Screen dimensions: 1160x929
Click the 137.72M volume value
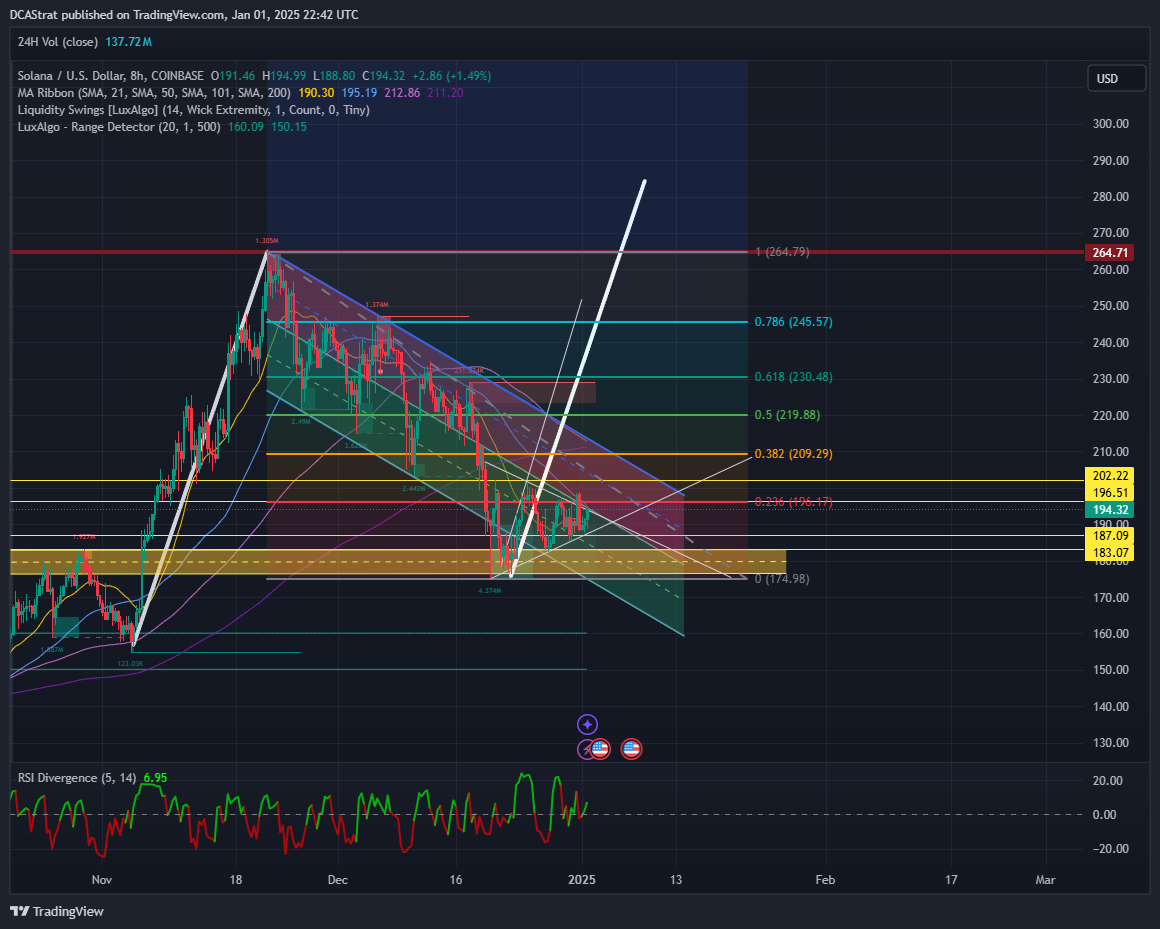[129, 41]
